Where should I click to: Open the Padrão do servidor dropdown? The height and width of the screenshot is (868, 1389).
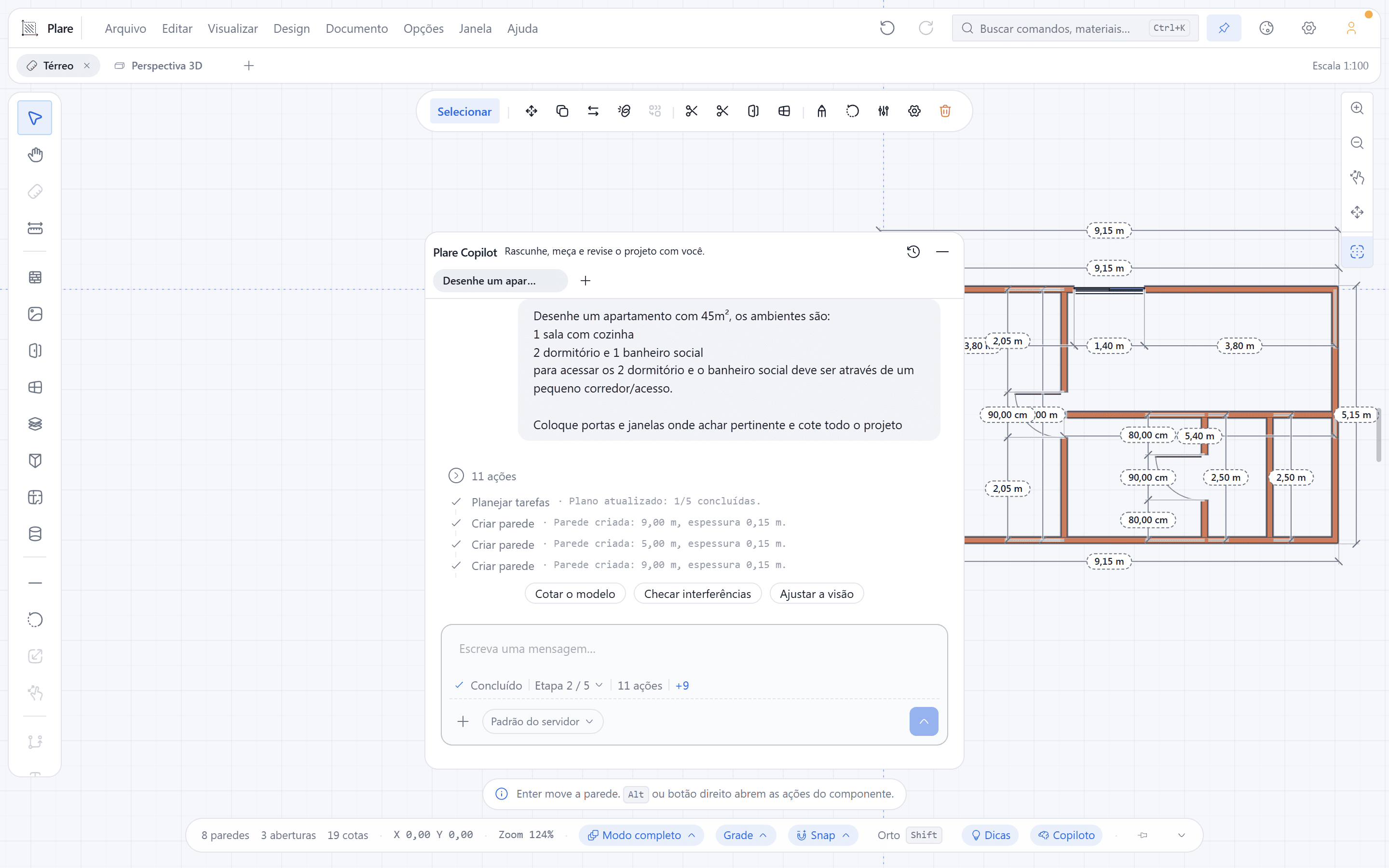point(543,721)
